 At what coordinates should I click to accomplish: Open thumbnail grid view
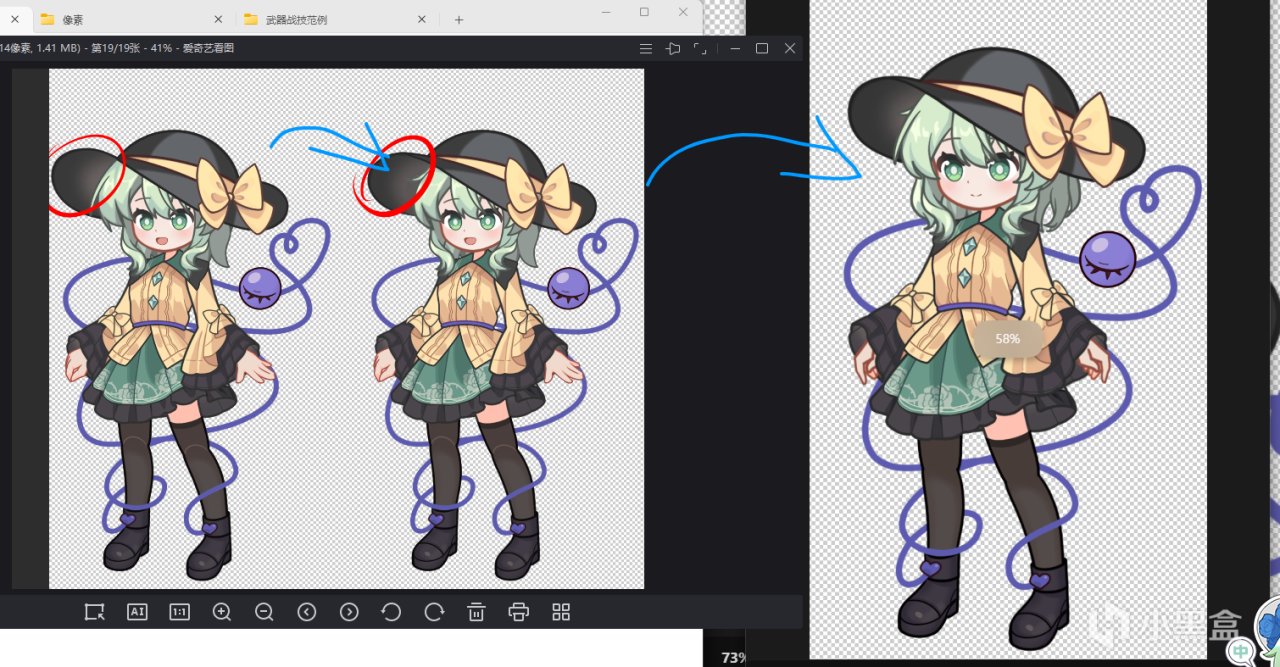(x=561, y=612)
